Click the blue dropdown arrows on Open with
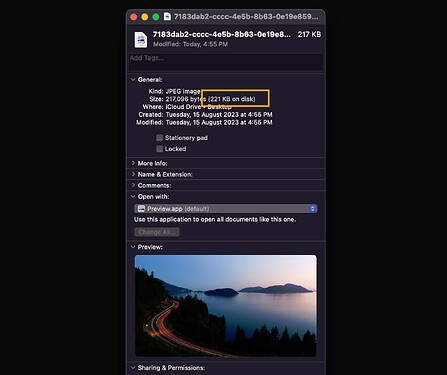 pyautogui.click(x=313, y=209)
